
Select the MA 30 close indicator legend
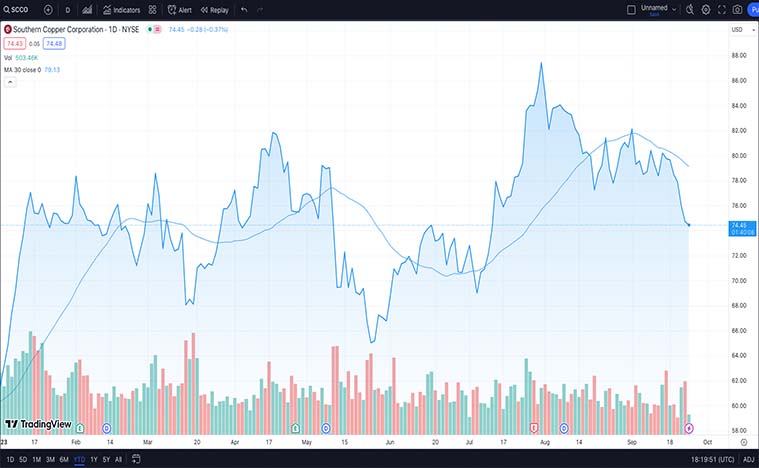(x=32, y=70)
